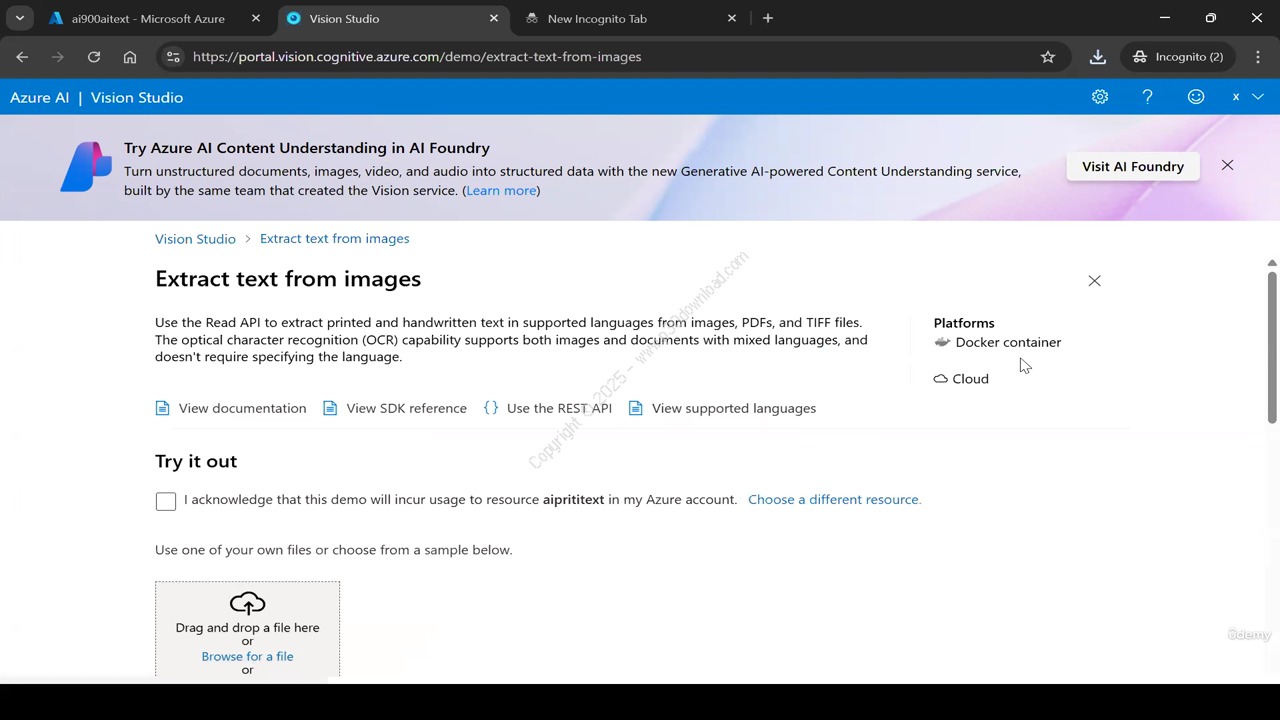
Task: Click the Incognito (2) indicator
Action: [x=1178, y=57]
